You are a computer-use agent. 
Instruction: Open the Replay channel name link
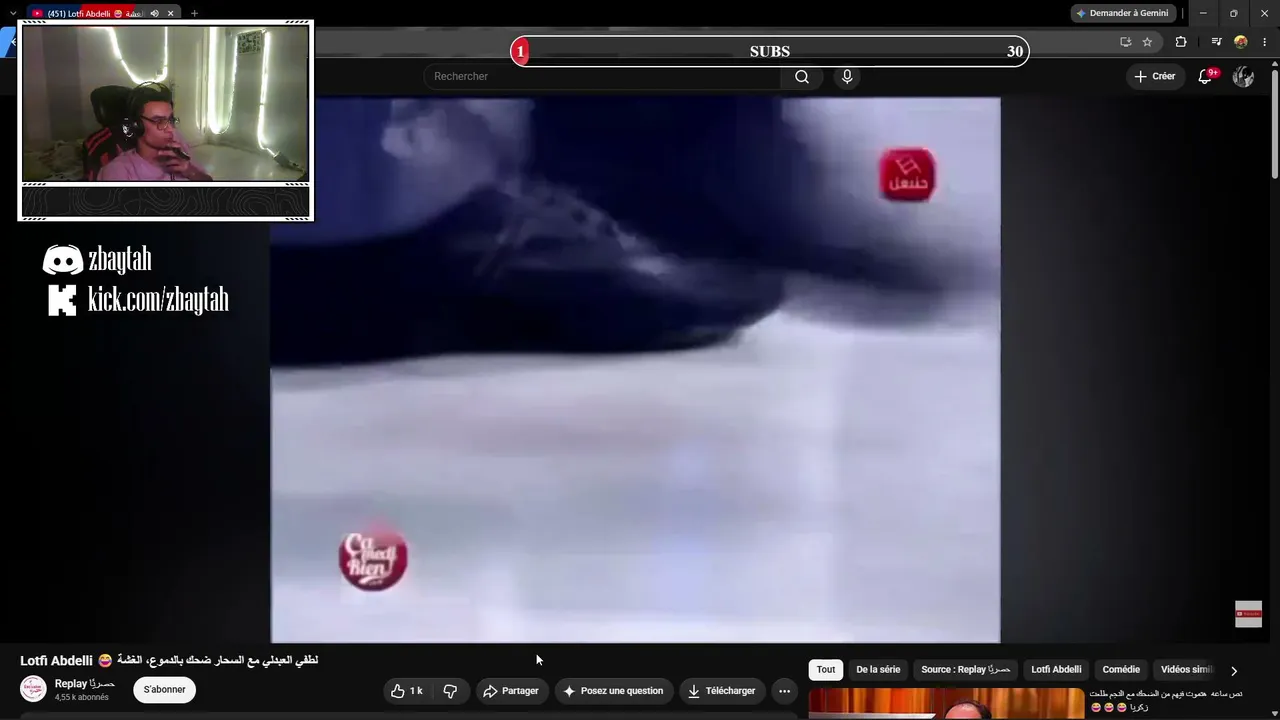[x=85, y=684]
